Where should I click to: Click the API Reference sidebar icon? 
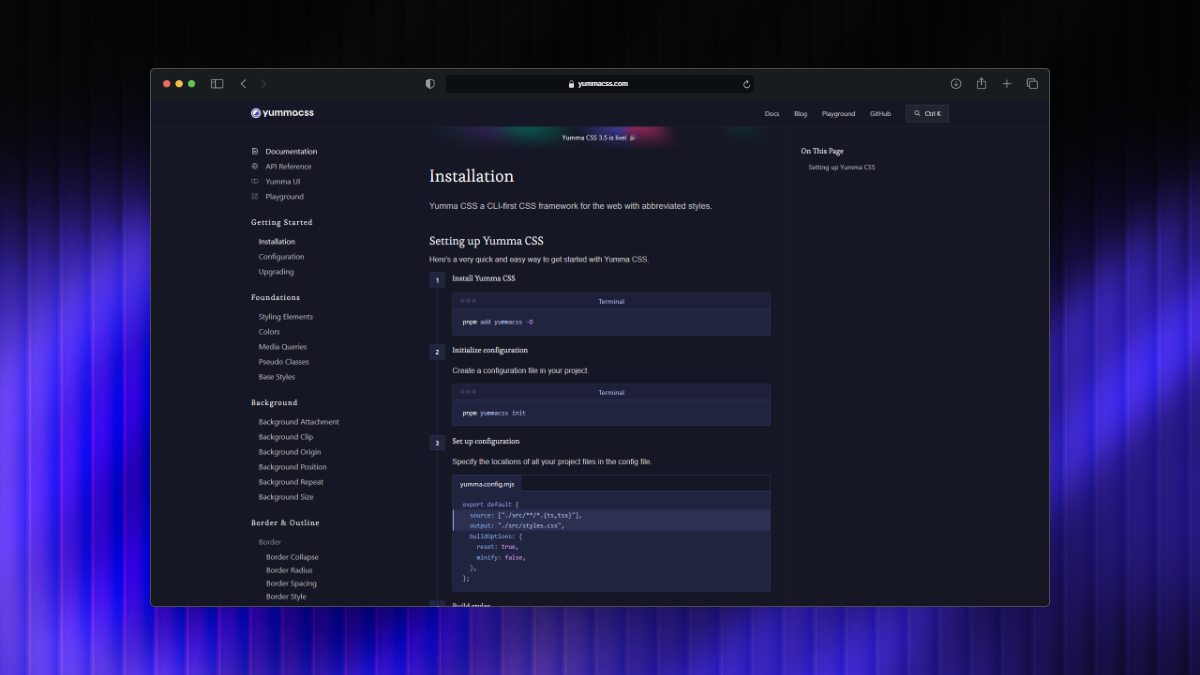click(255, 167)
